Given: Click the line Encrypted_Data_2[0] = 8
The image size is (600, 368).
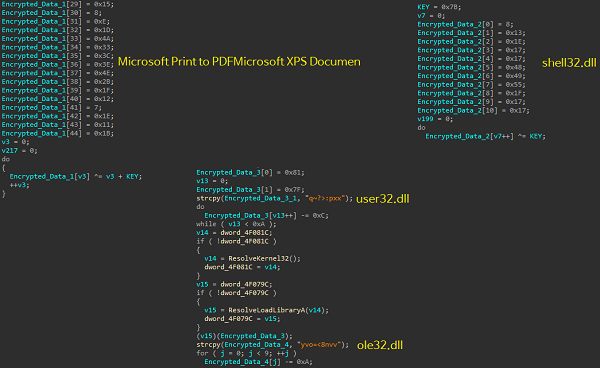Looking at the screenshot, I should tap(465, 24).
